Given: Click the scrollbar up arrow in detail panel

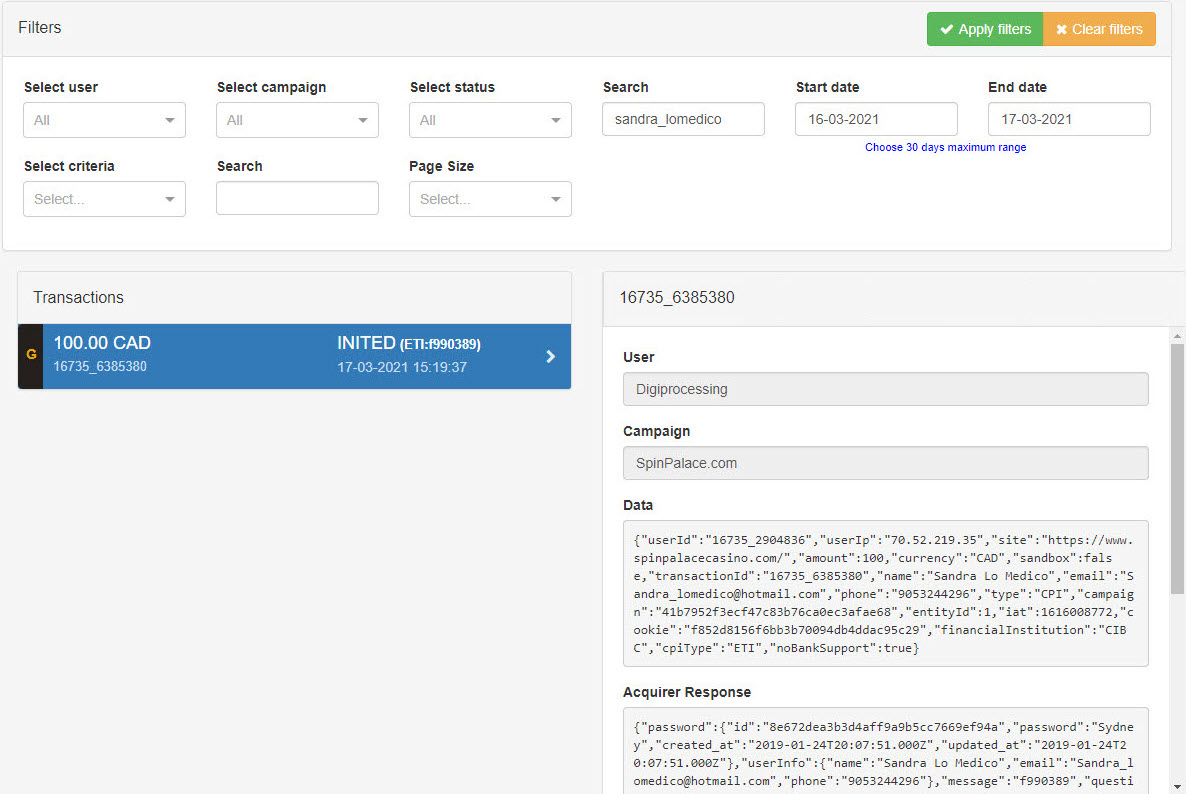Looking at the screenshot, I should [1177, 336].
